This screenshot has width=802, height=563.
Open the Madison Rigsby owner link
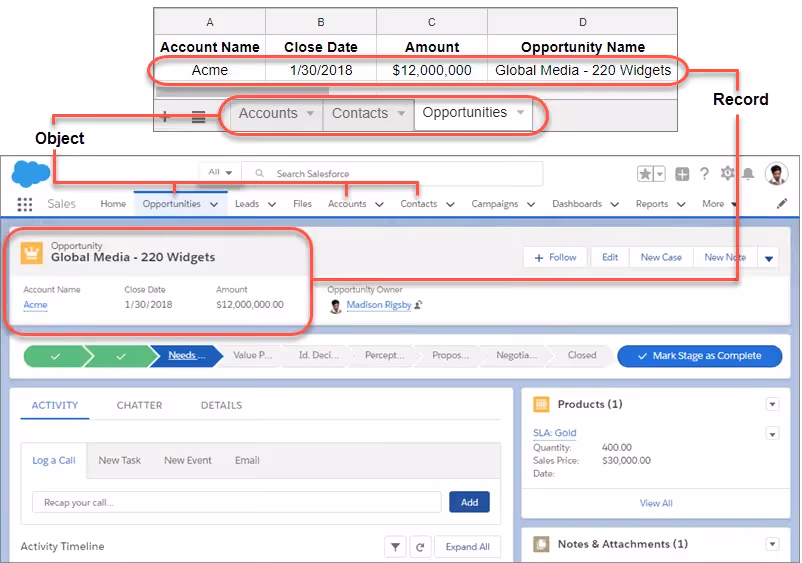click(379, 305)
